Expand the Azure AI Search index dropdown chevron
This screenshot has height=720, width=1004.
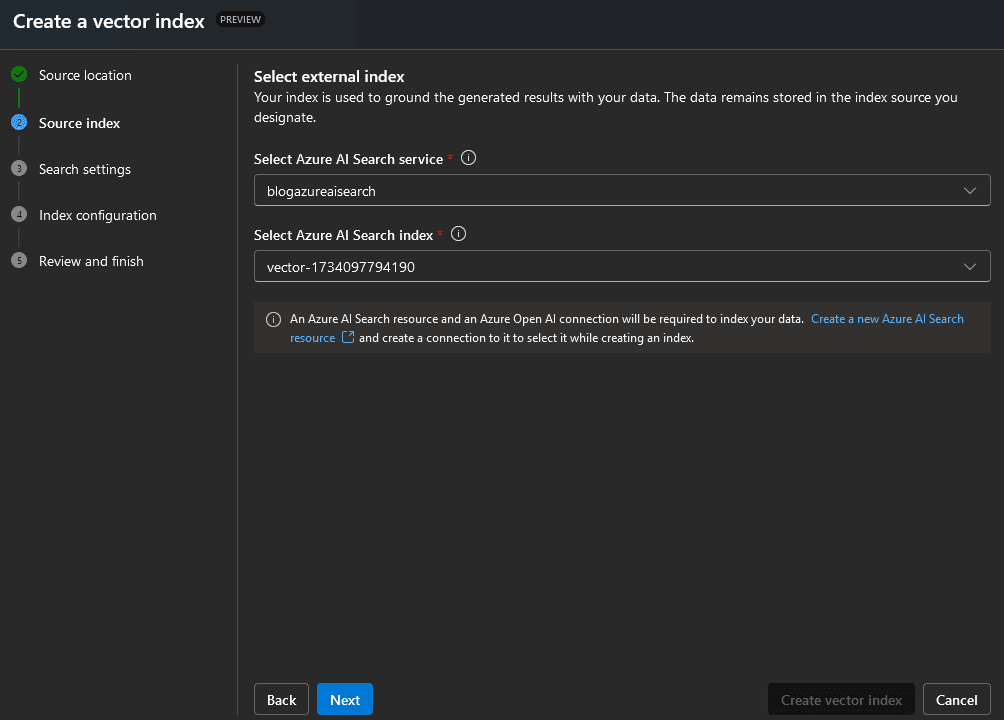968,266
